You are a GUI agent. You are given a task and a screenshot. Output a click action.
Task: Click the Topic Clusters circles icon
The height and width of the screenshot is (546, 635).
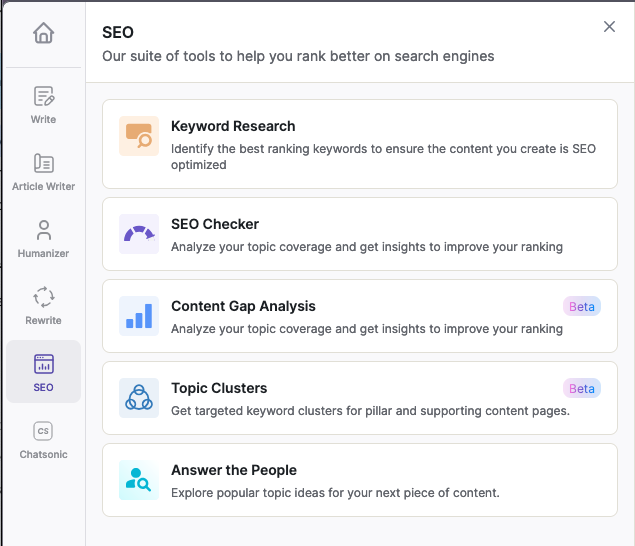139,398
